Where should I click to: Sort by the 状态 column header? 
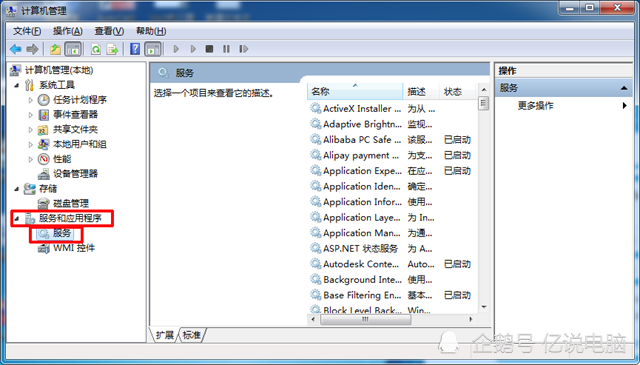[457, 91]
